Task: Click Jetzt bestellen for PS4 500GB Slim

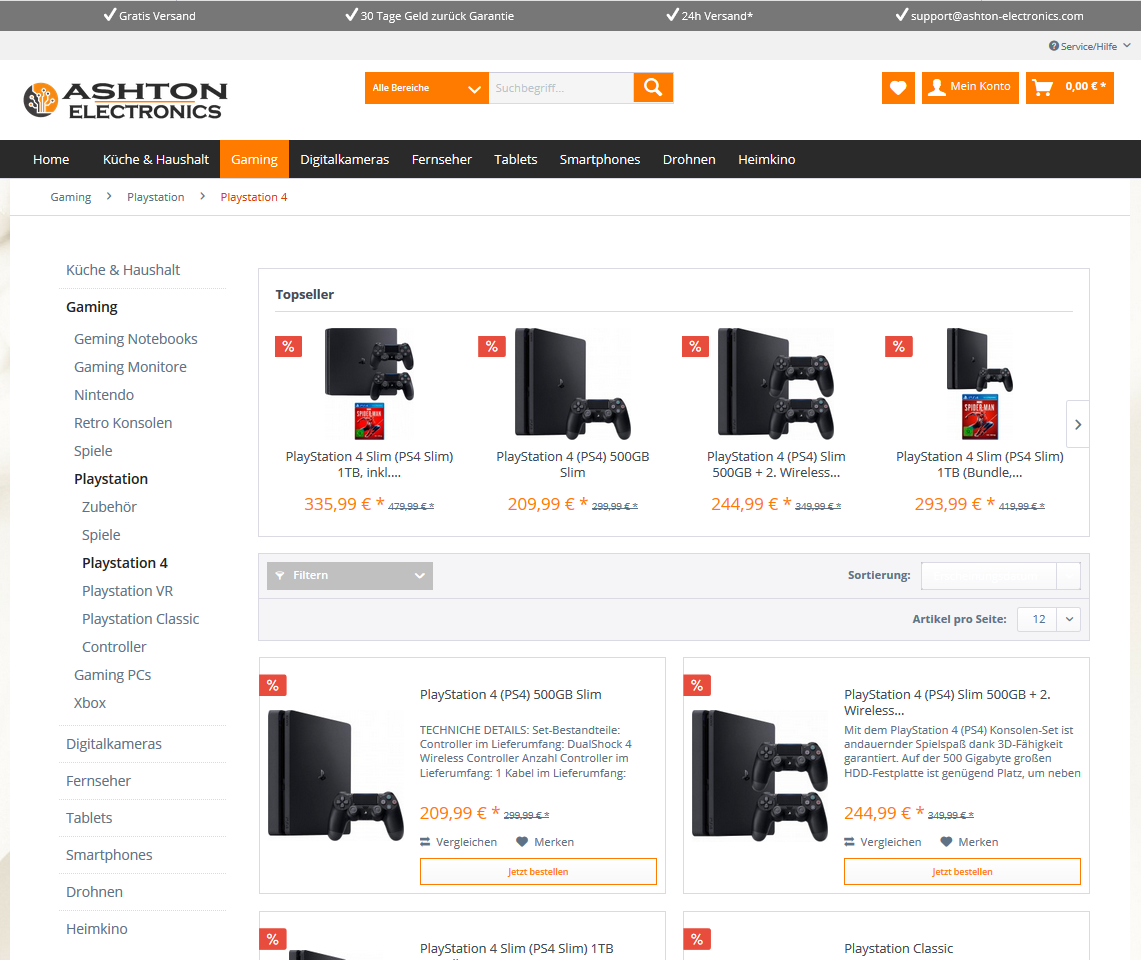Action: point(538,871)
